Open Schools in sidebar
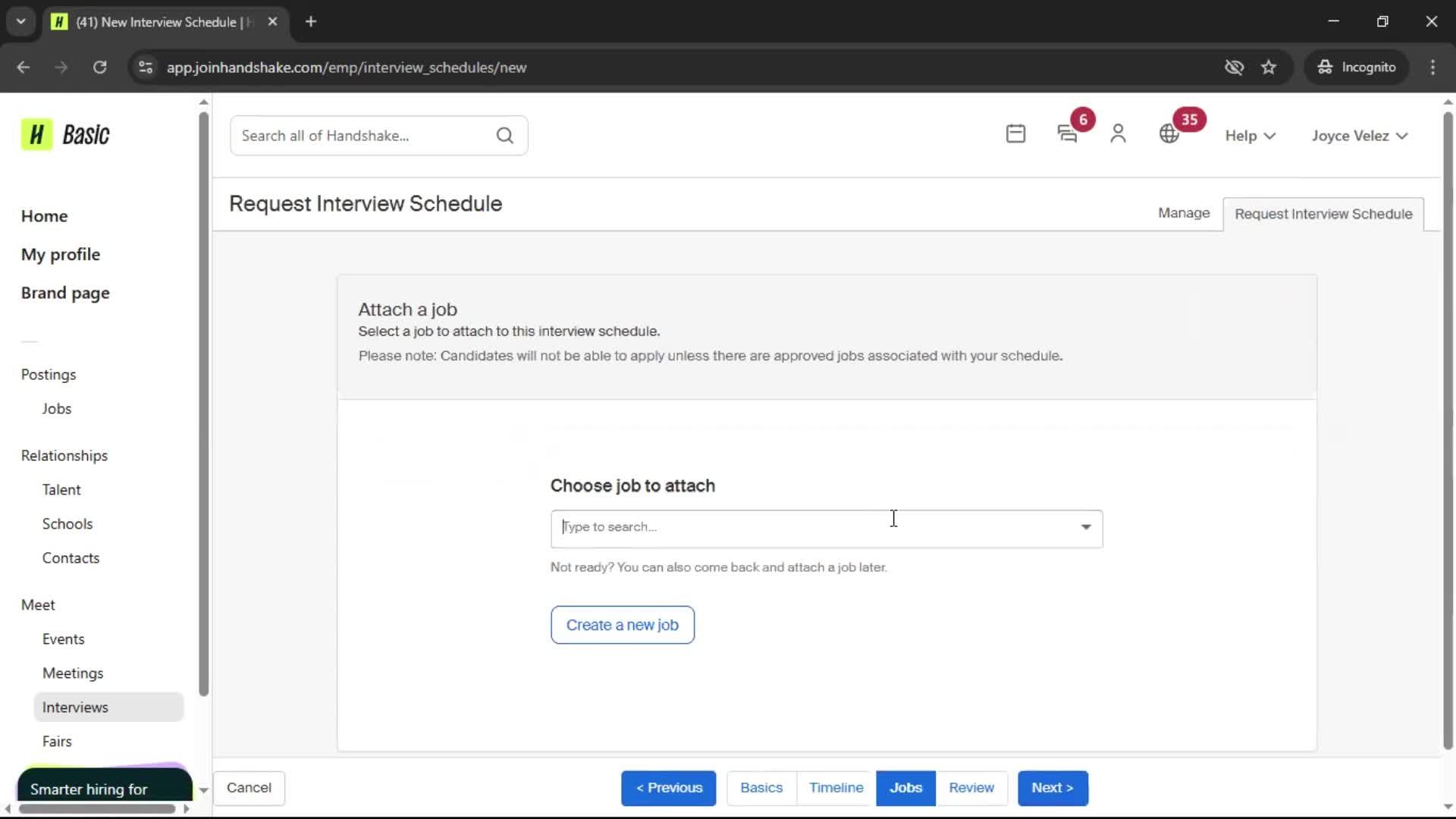The image size is (1456, 819). (67, 524)
